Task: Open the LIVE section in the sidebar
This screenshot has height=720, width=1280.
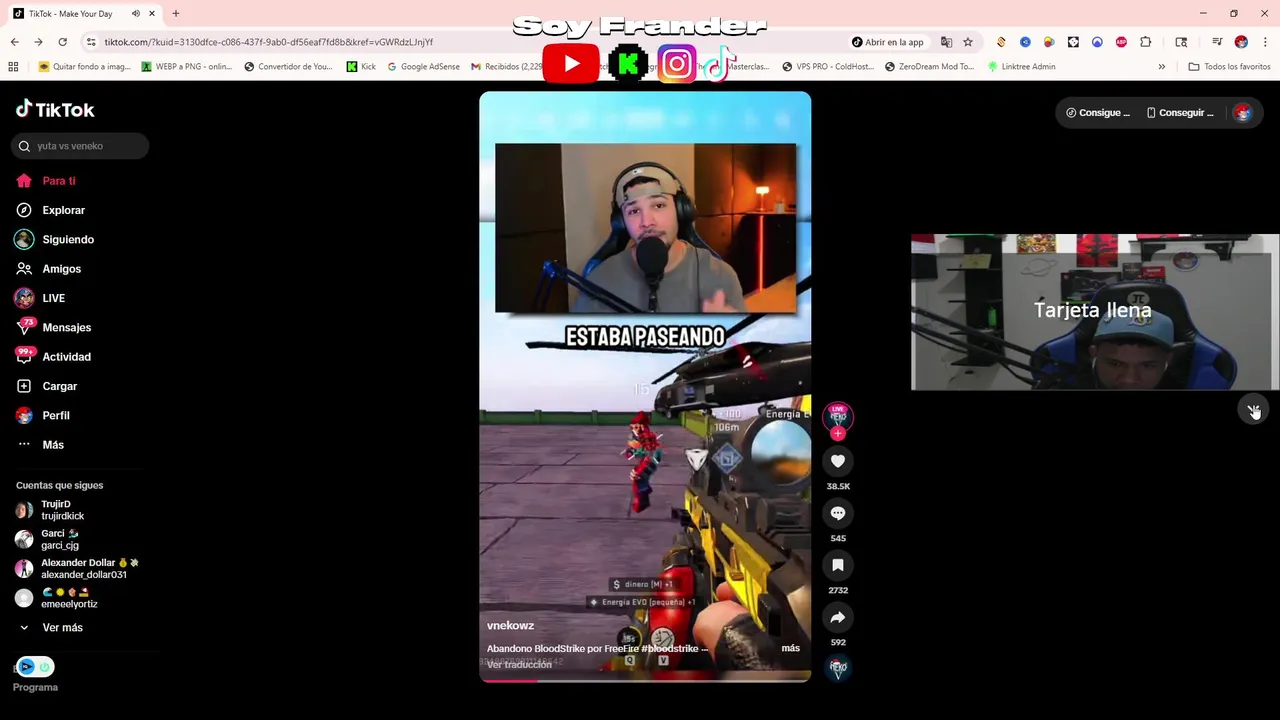Action: click(x=40, y=298)
